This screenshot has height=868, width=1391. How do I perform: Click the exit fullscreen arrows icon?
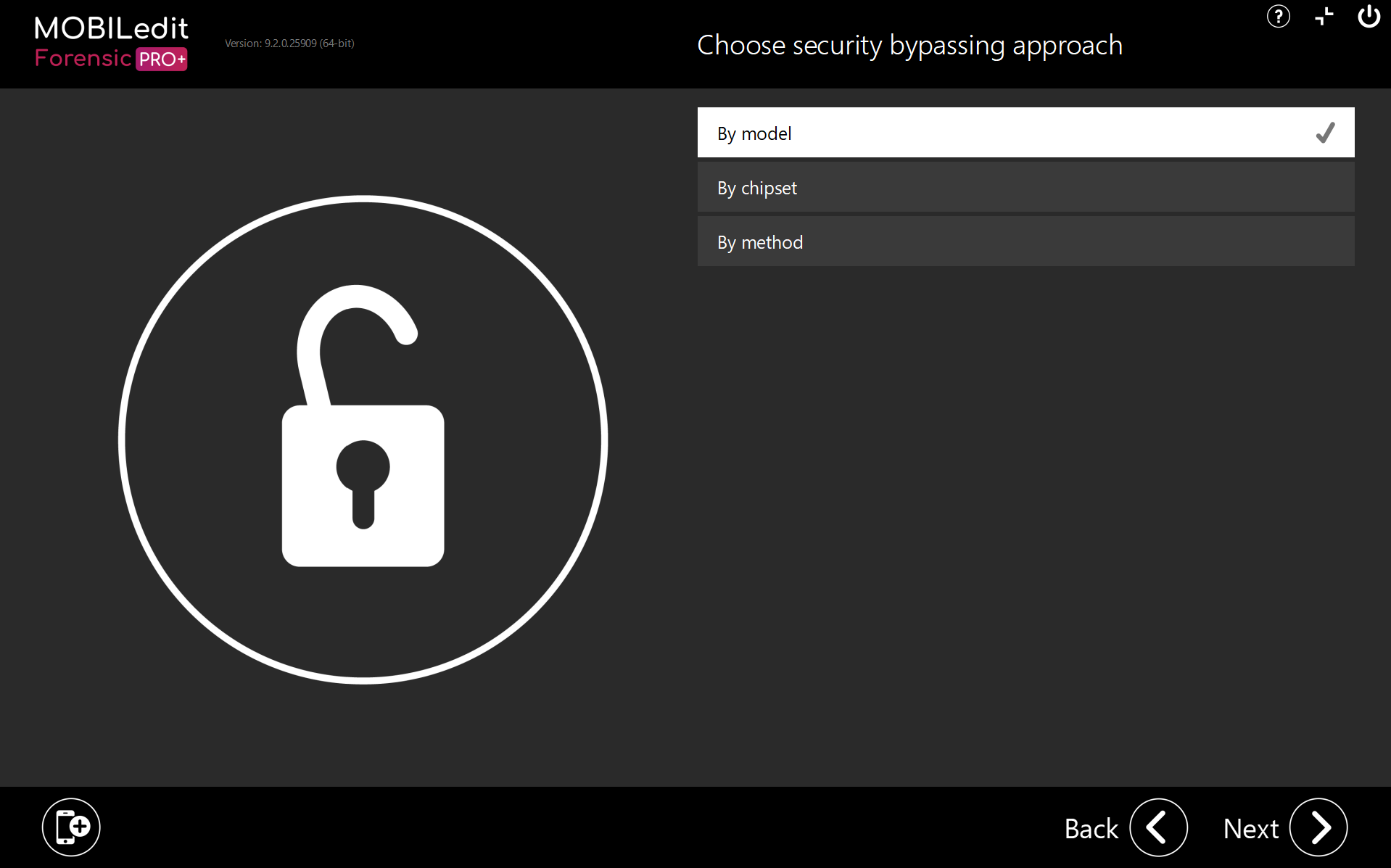pyautogui.click(x=1324, y=16)
